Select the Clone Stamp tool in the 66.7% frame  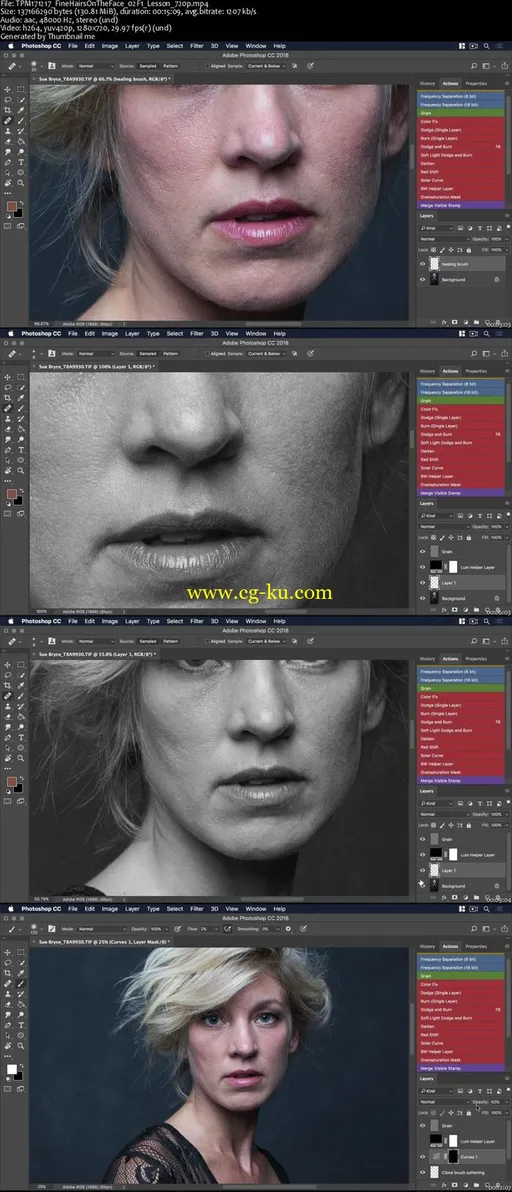(x=8, y=131)
